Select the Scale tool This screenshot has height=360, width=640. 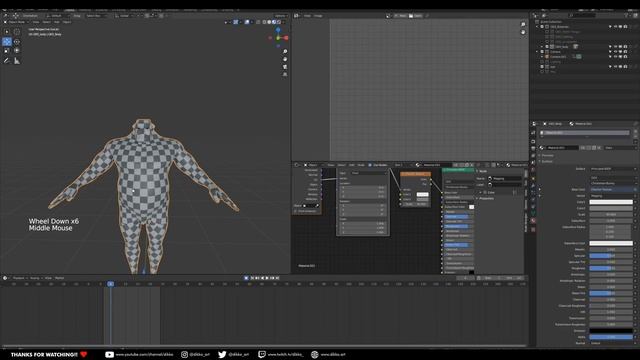click(7, 51)
